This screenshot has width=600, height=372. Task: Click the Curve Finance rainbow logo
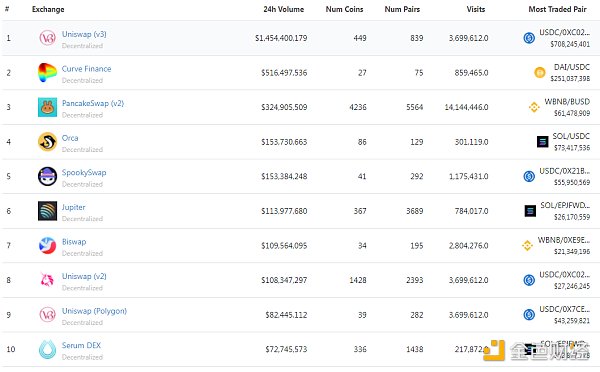[47, 73]
